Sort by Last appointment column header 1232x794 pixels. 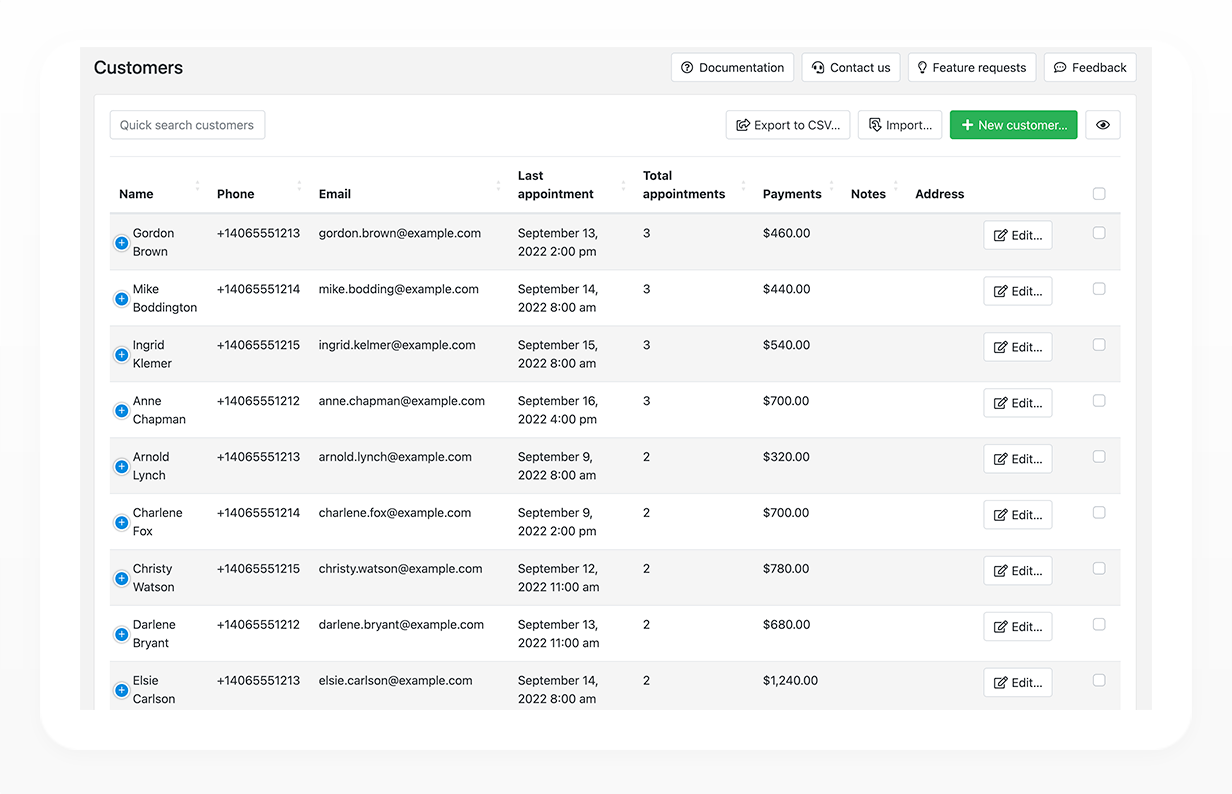pyautogui.click(x=556, y=185)
